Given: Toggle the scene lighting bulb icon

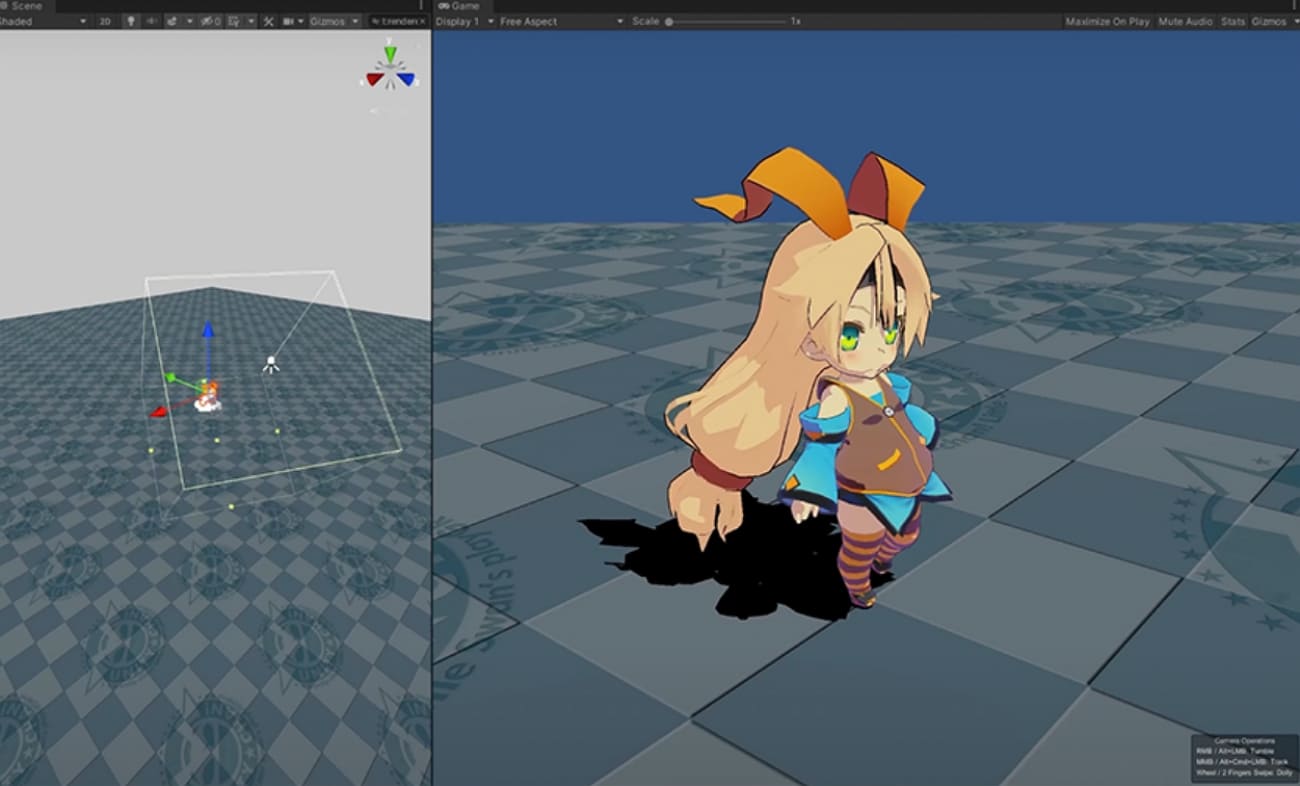Looking at the screenshot, I should [130, 21].
